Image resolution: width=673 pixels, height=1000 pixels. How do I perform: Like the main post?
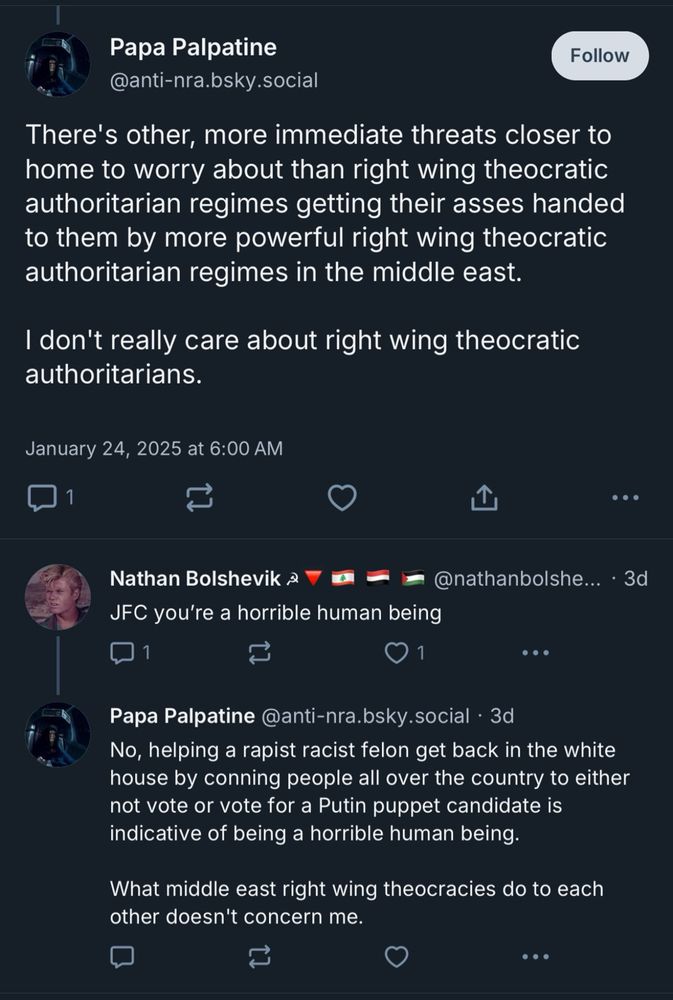[342, 497]
